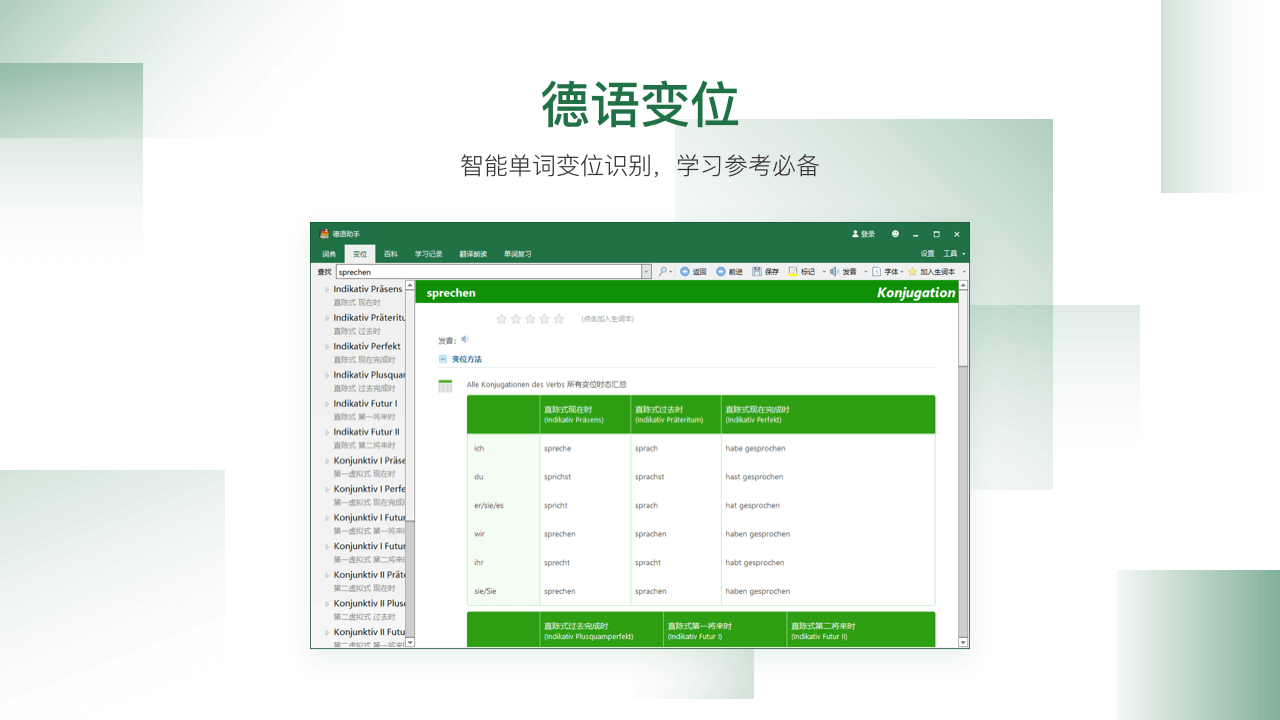The width and height of the screenshot is (1280, 720).
Task: Play pronunciation via the 发音 speaker icon
Action: point(835,271)
